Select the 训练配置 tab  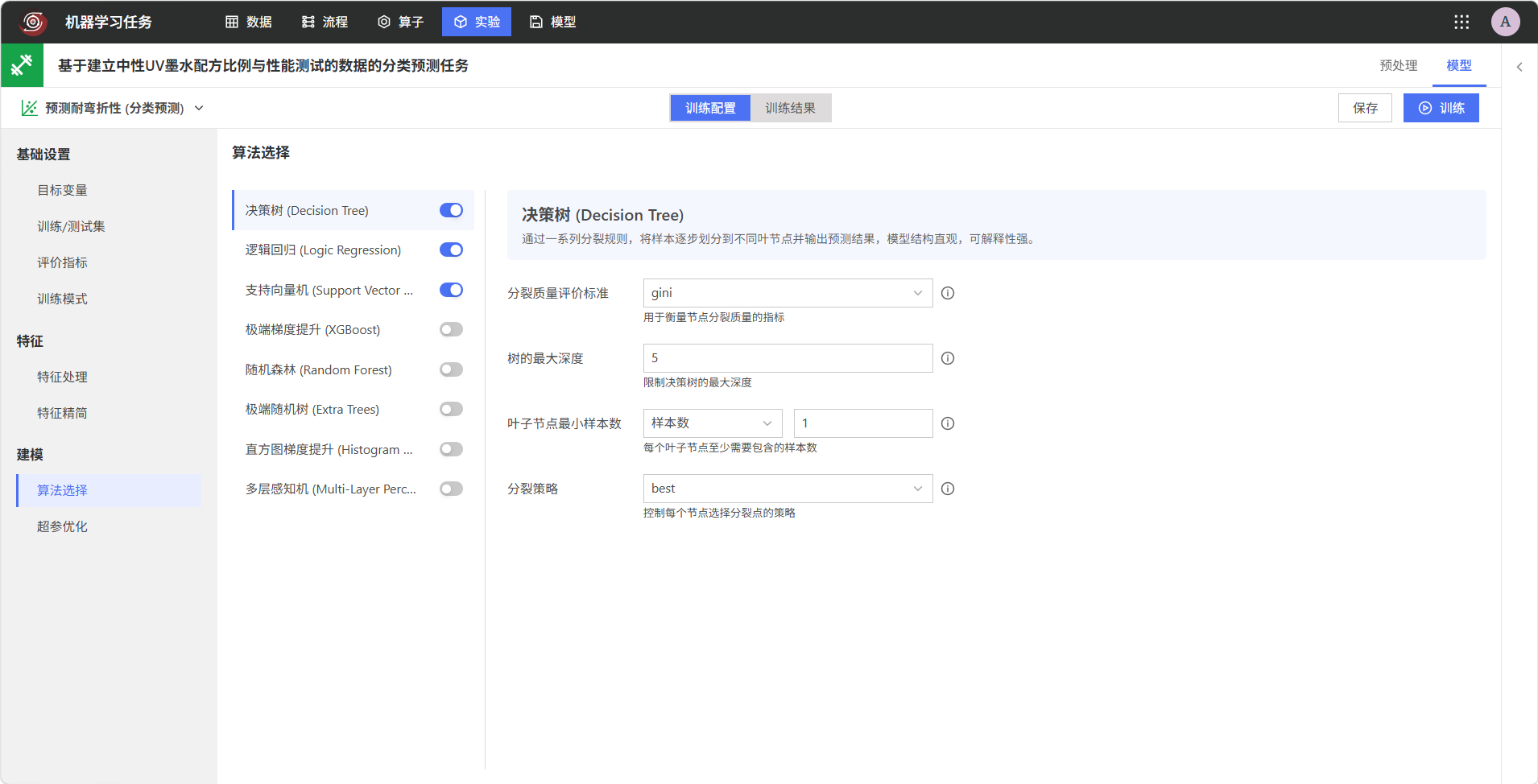(x=710, y=108)
